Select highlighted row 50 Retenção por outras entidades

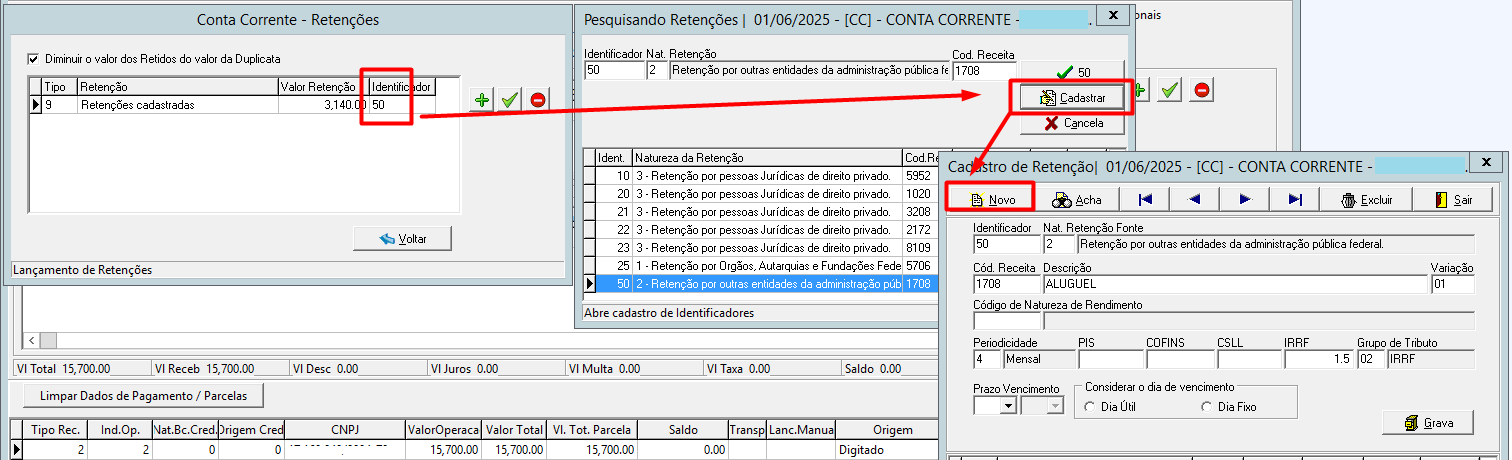pos(763,284)
